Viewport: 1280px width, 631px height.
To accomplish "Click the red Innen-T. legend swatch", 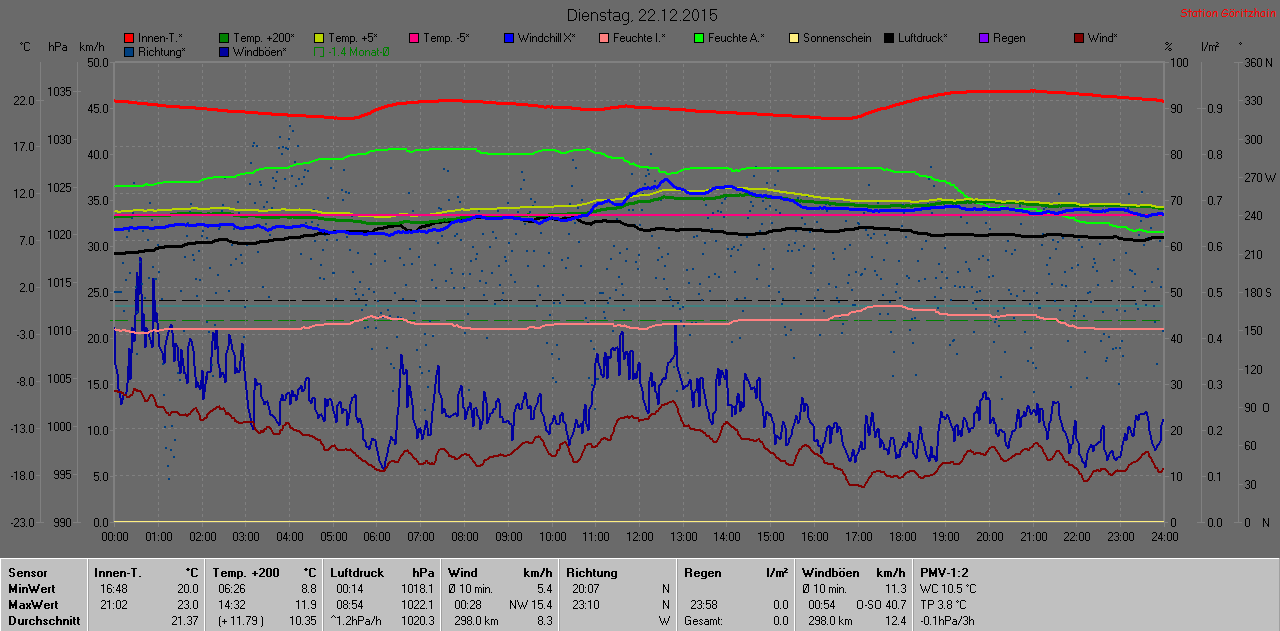I will 129,38.
